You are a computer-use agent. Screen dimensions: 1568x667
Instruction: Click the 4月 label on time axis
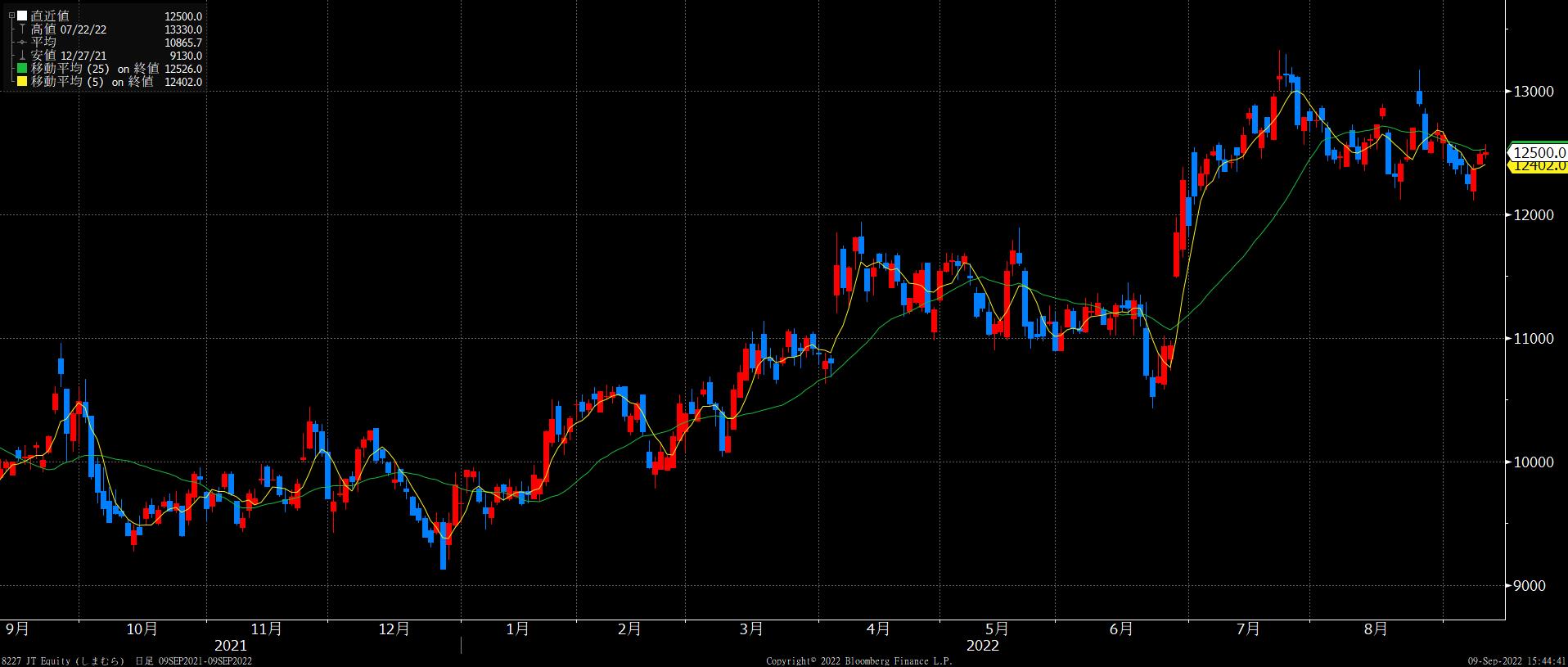[878, 629]
